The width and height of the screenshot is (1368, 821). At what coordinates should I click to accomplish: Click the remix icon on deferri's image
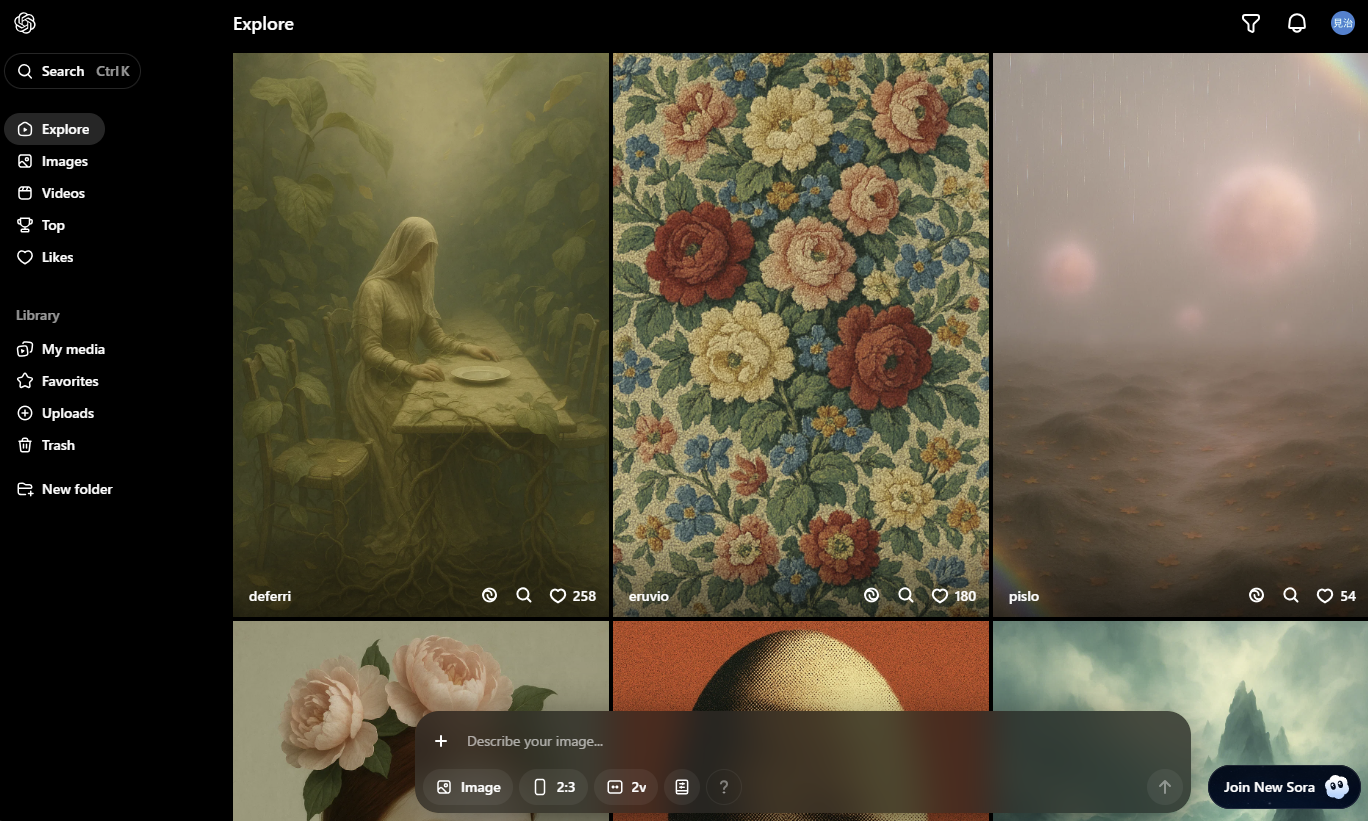click(489, 596)
